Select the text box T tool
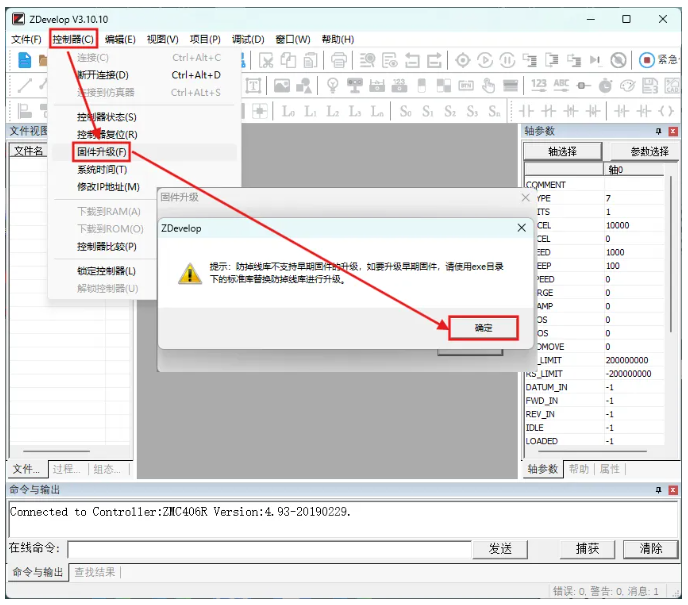The height and width of the screenshot is (605, 688). [x=253, y=86]
